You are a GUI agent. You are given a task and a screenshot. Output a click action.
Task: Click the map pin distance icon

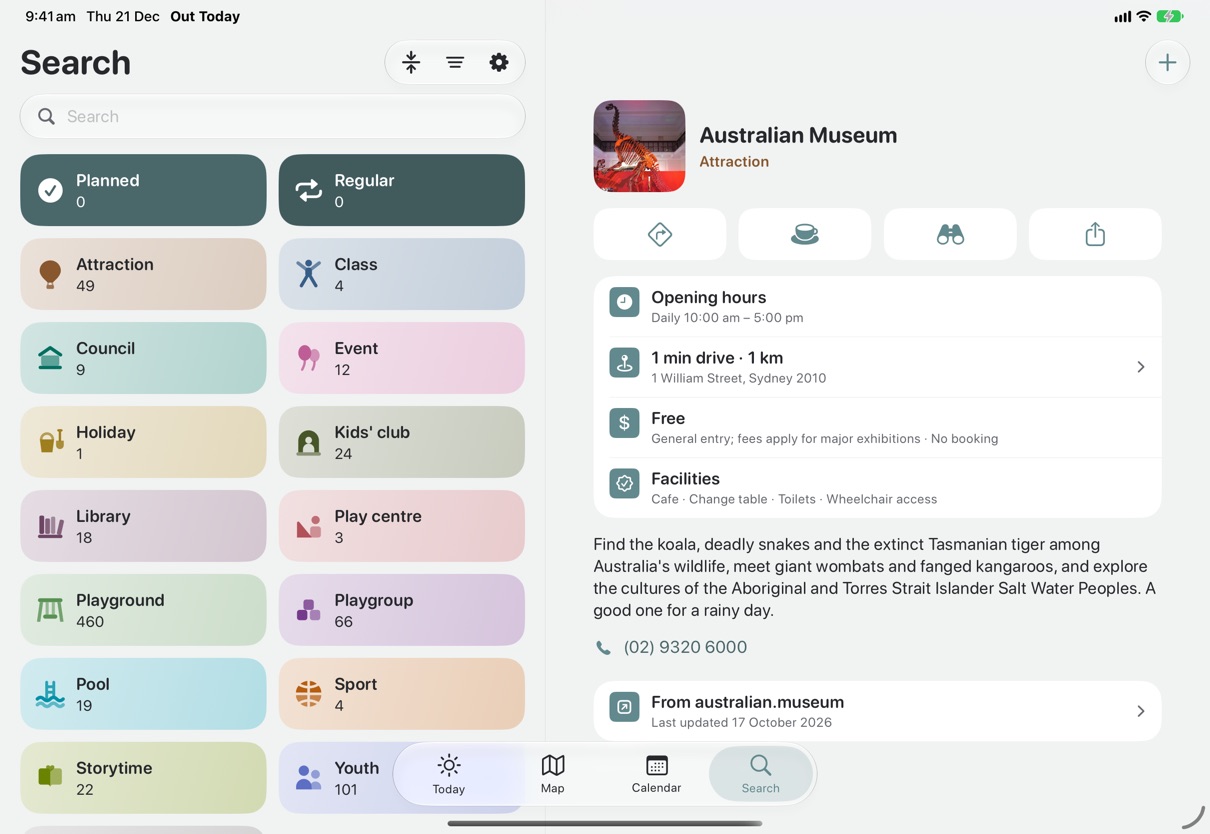[624, 362]
